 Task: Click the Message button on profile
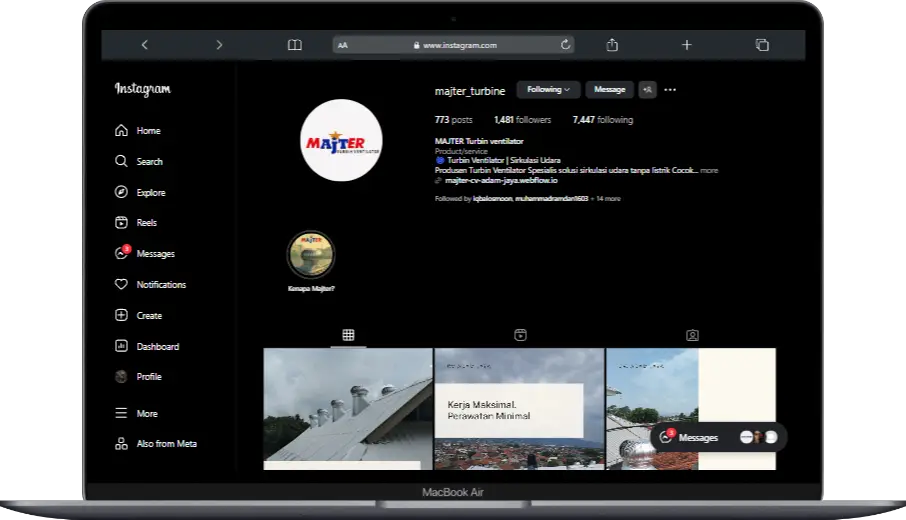click(610, 90)
